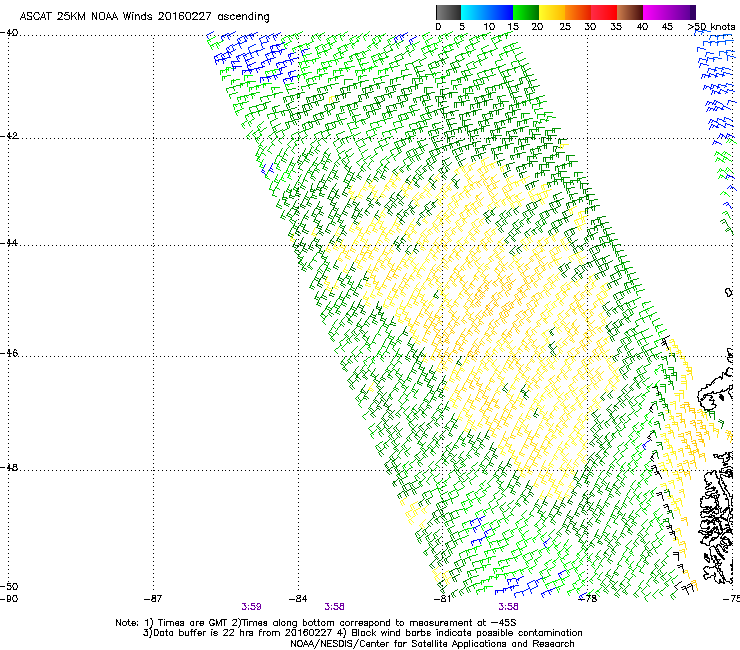Click the longitude label '-81'
The height and width of the screenshot is (650, 740).
442,599
